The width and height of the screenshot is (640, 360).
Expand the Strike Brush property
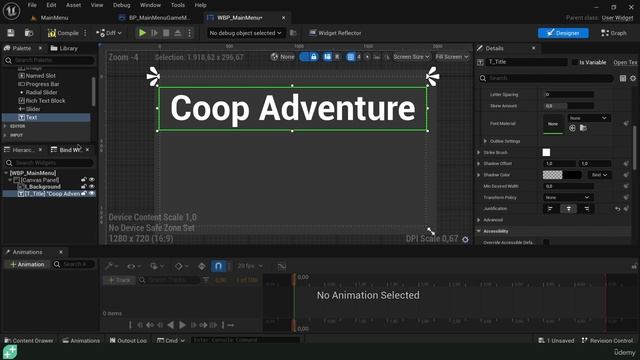(x=479, y=152)
